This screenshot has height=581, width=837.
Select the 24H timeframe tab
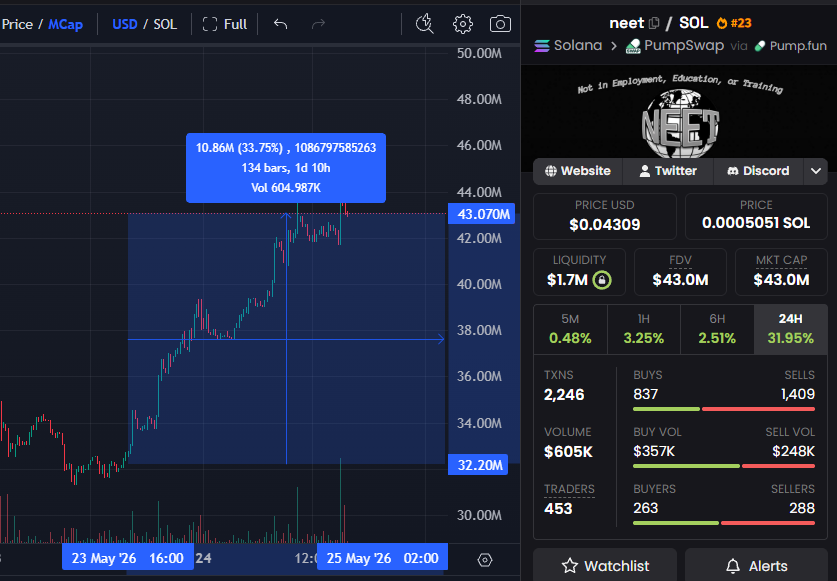click(x=791, y=329)
